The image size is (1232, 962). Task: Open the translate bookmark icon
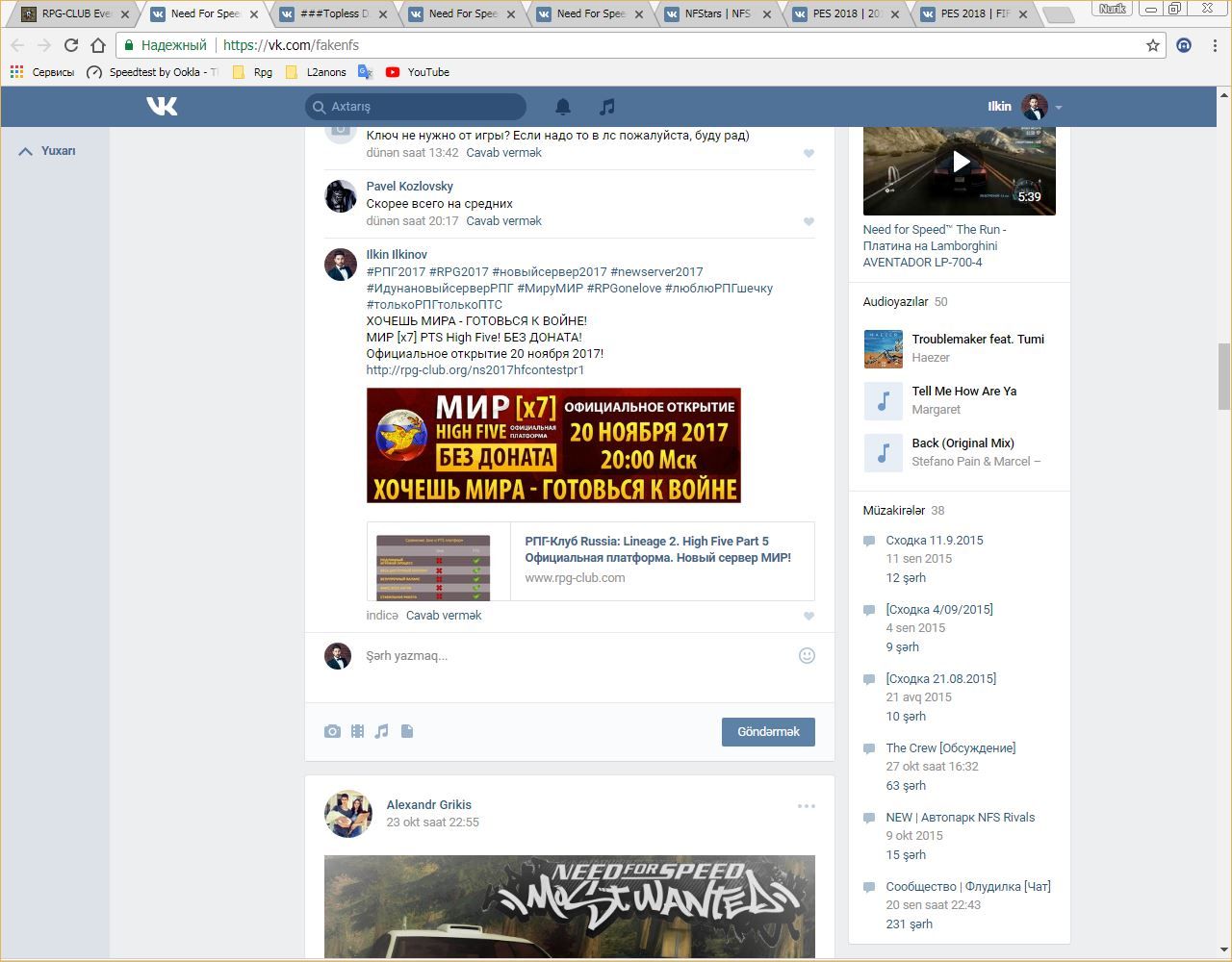[x=365, y=72]
